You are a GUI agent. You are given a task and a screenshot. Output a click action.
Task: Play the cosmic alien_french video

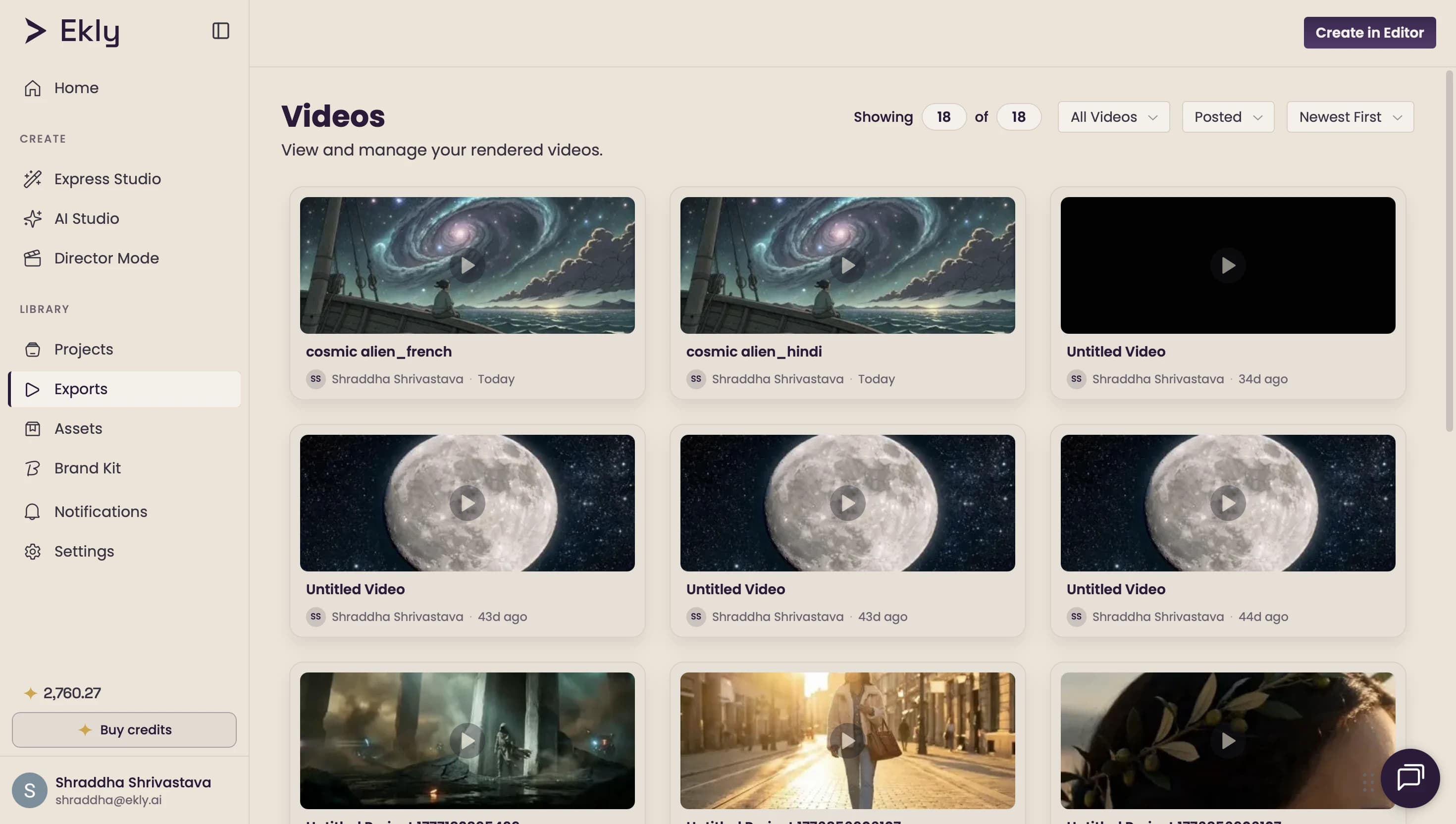(468, 265)
